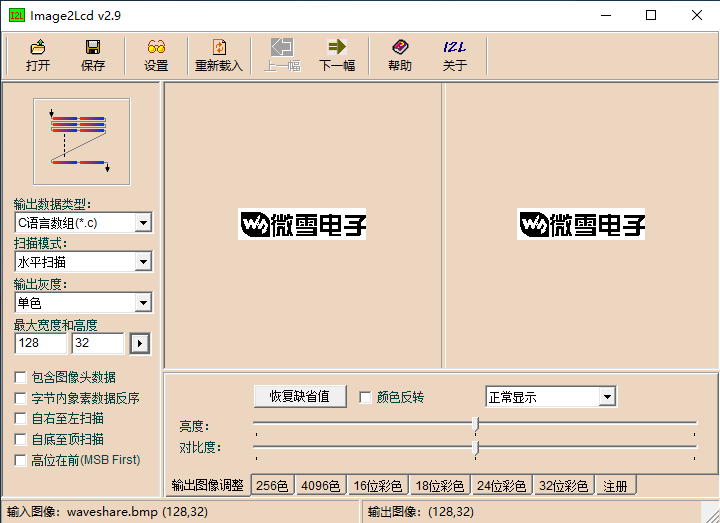Viewport: 720px width, 523px height.
Task: Check 自底至顶扫描 option
Action: pos(20,439)
